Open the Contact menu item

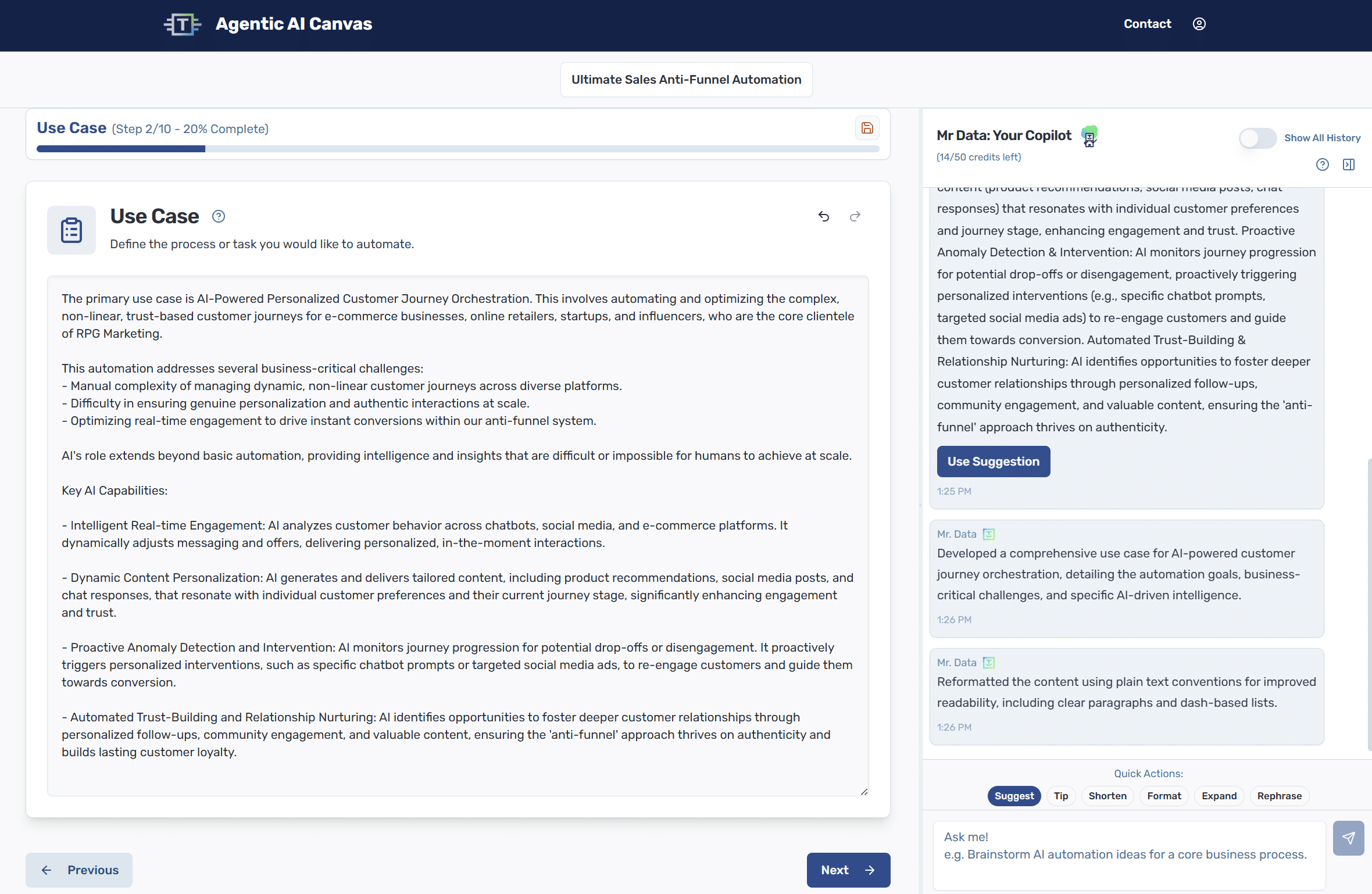click(1147, 24)
